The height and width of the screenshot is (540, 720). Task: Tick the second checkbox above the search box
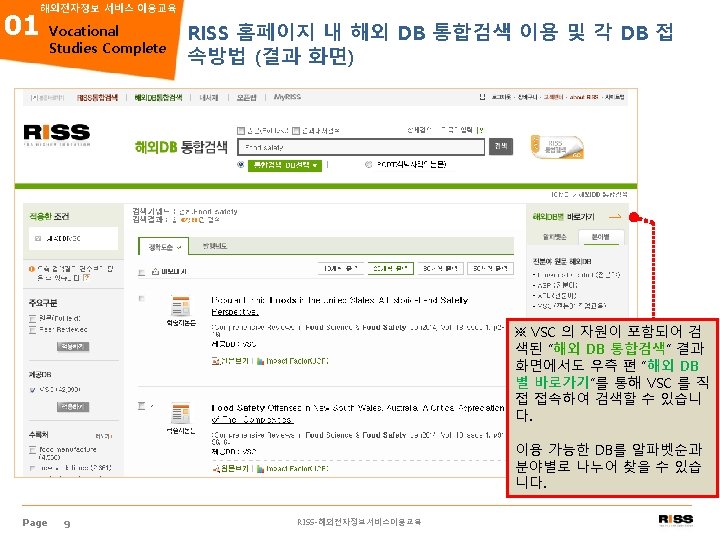tap(296, 131)
